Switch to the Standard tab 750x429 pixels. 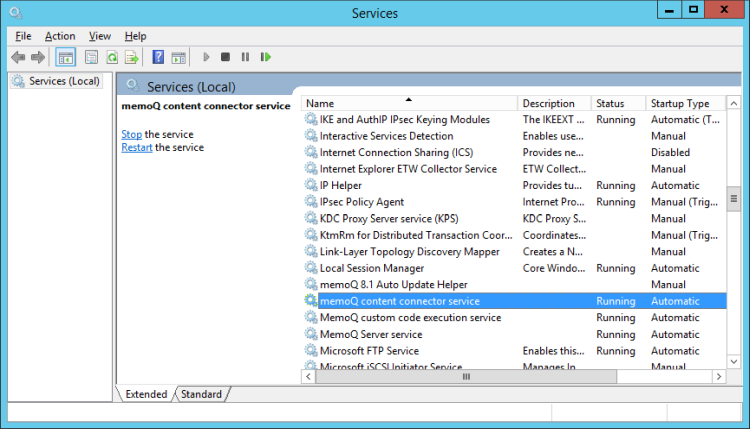click(x=201, y=394)
